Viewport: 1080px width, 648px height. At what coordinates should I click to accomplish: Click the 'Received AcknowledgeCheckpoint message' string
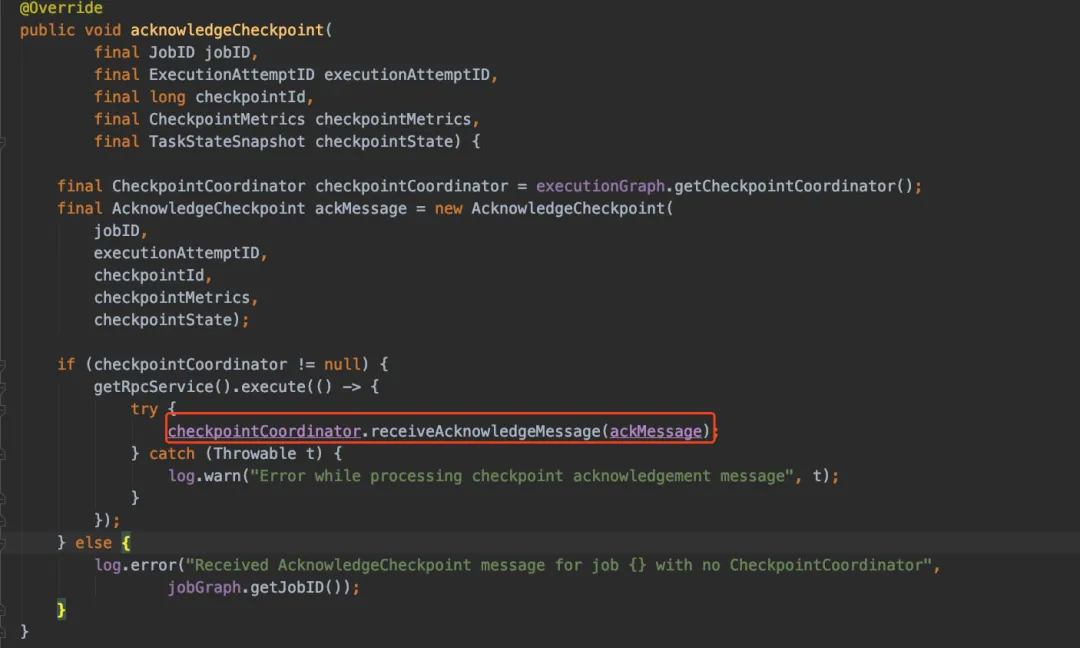(559, 565)
